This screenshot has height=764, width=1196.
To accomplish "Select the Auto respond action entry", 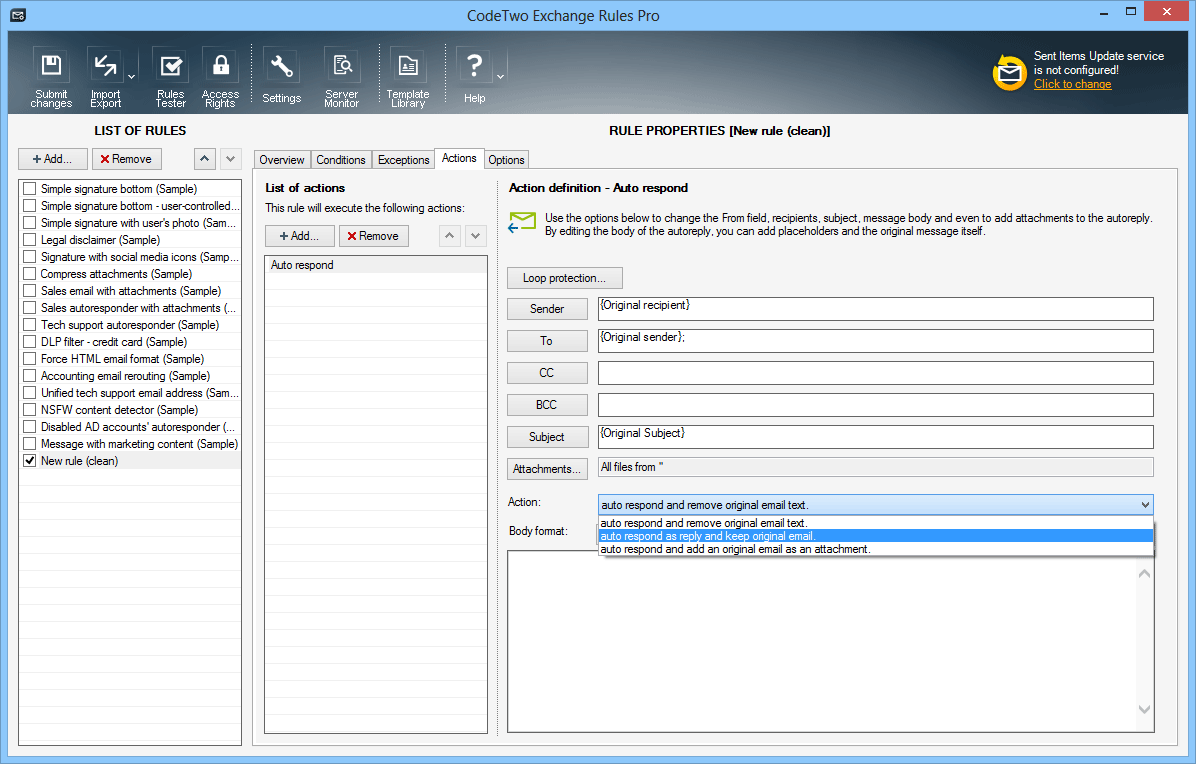I will [376, 265].
